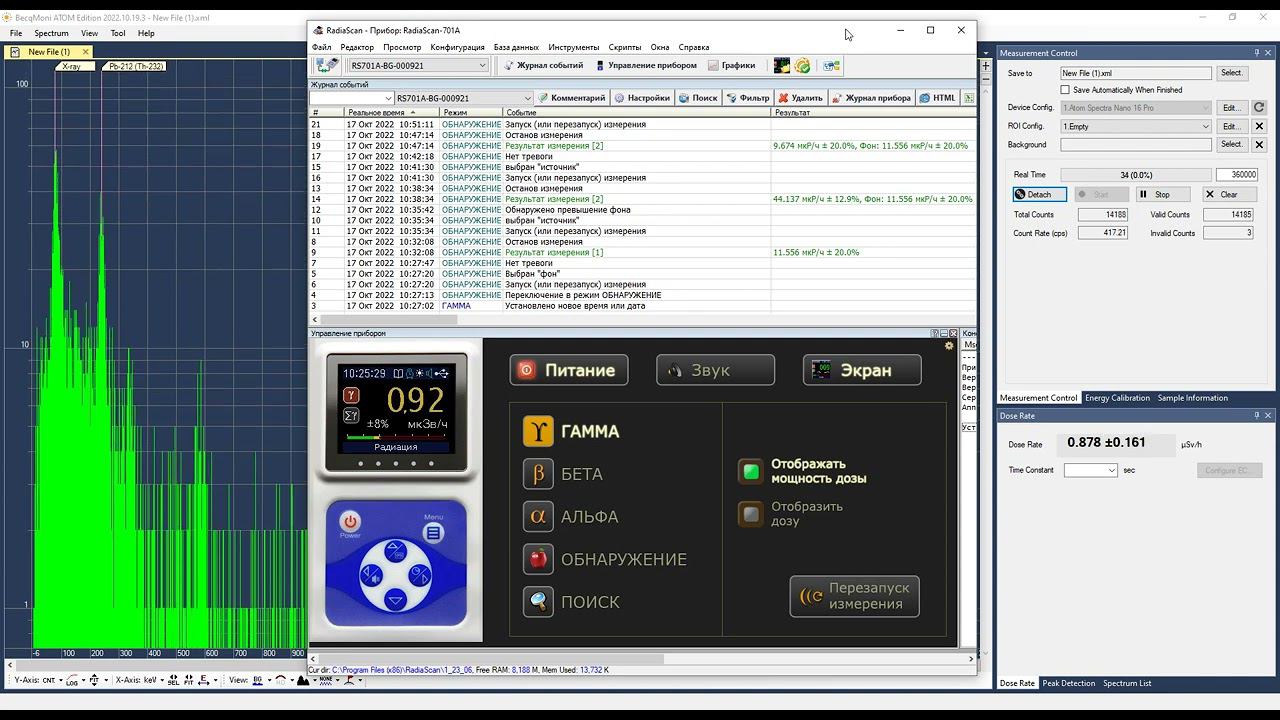Add a Комментарий to the event log

coord(571,98)
